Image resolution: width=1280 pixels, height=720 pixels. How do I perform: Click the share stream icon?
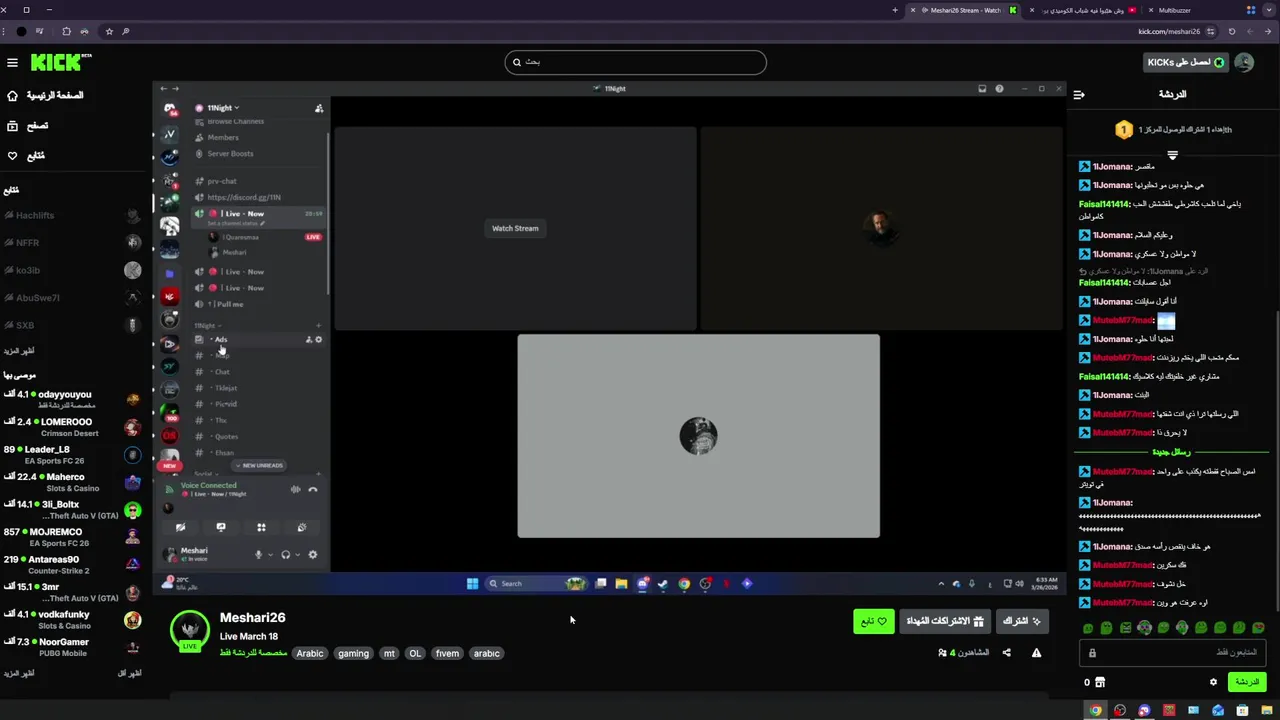[x=1006, y=653]
